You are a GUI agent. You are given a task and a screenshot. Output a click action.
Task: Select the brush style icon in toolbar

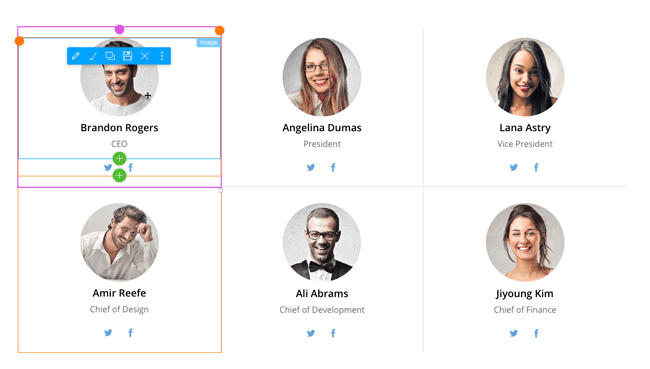[92, 56]
